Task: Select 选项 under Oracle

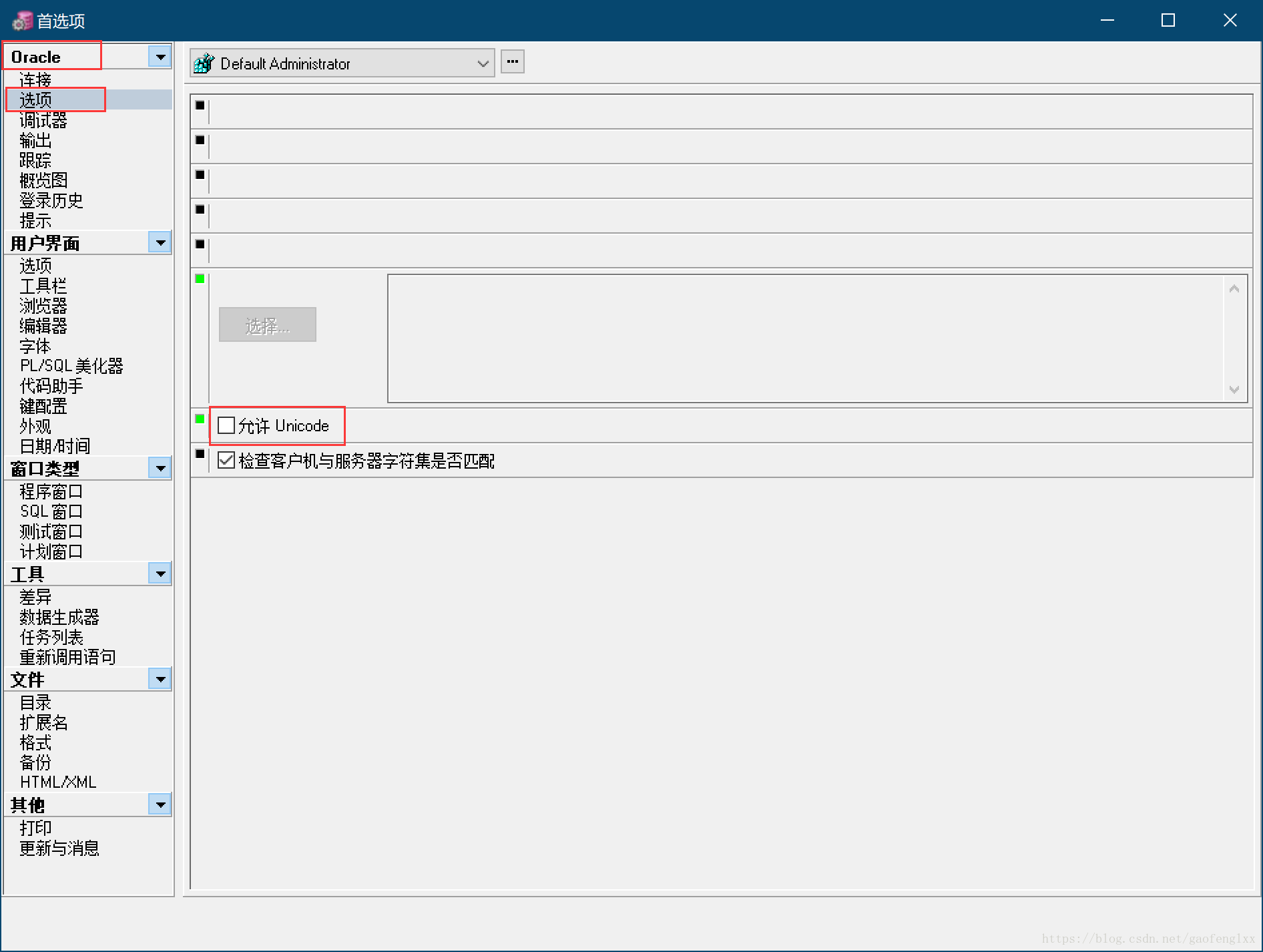Action: coord(35,100)
